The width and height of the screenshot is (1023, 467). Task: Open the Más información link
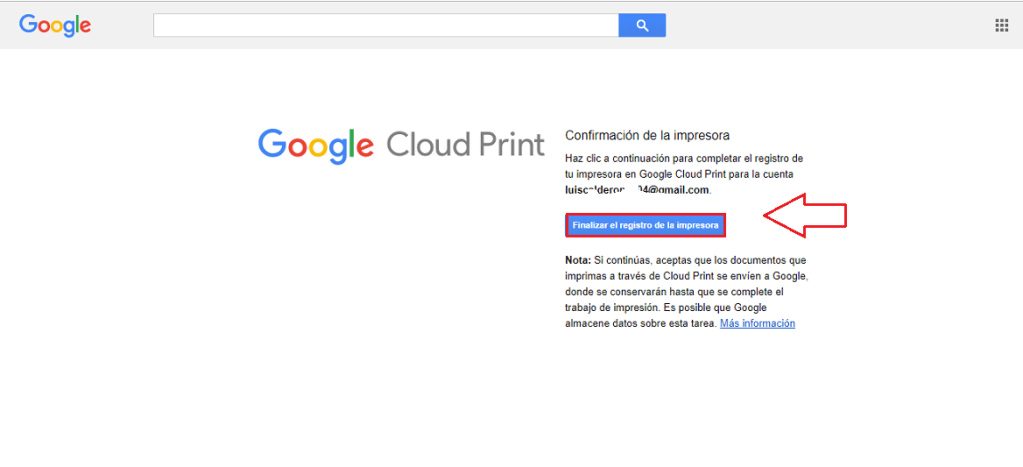pos(757,324)
